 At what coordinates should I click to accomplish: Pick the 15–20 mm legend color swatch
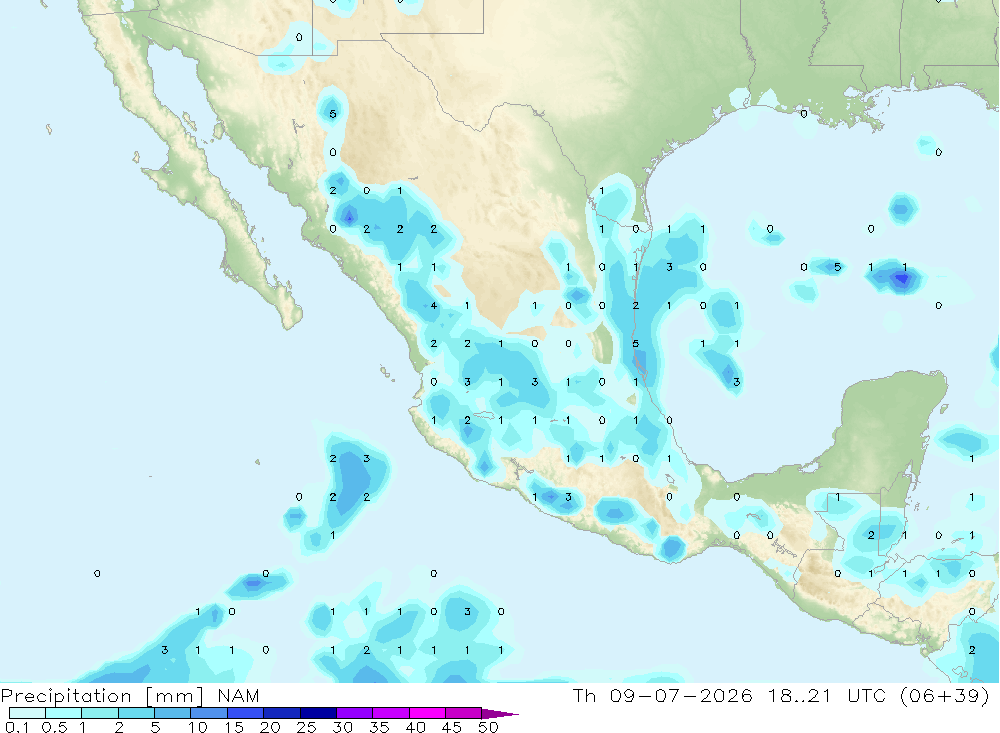(x=246, y=713)
